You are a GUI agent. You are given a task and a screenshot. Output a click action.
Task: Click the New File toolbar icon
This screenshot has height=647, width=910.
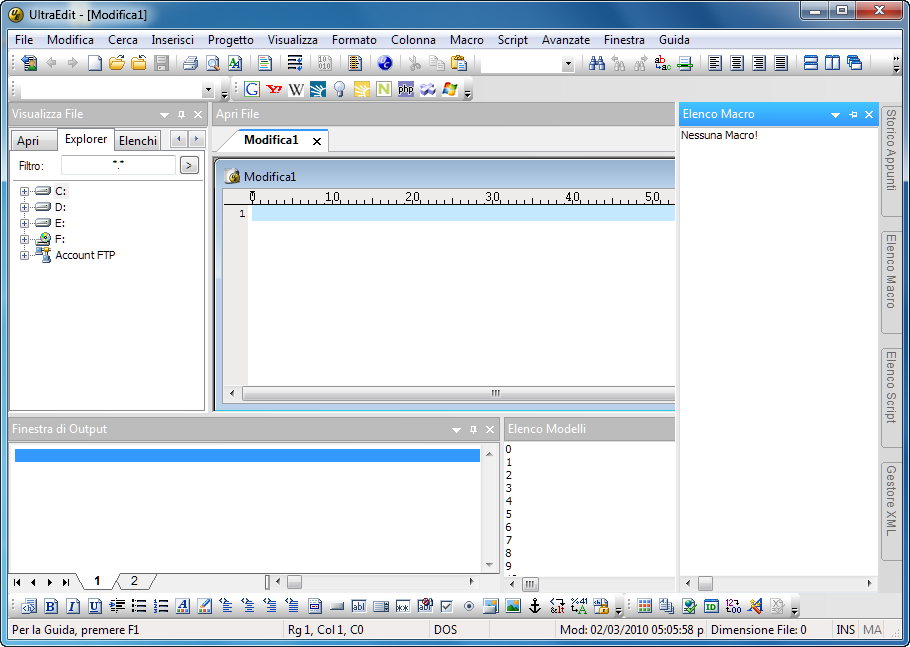point(95,63)
